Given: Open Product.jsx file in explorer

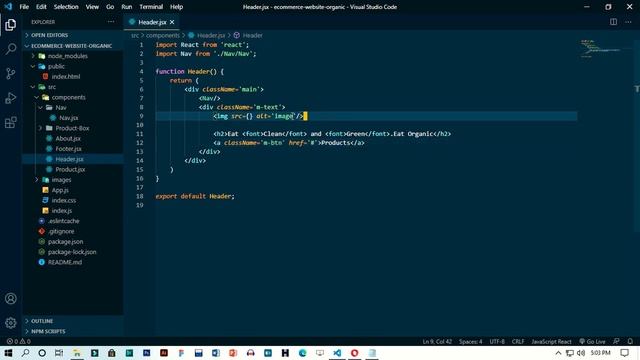Looking at the screenshot, I should 70,169.
